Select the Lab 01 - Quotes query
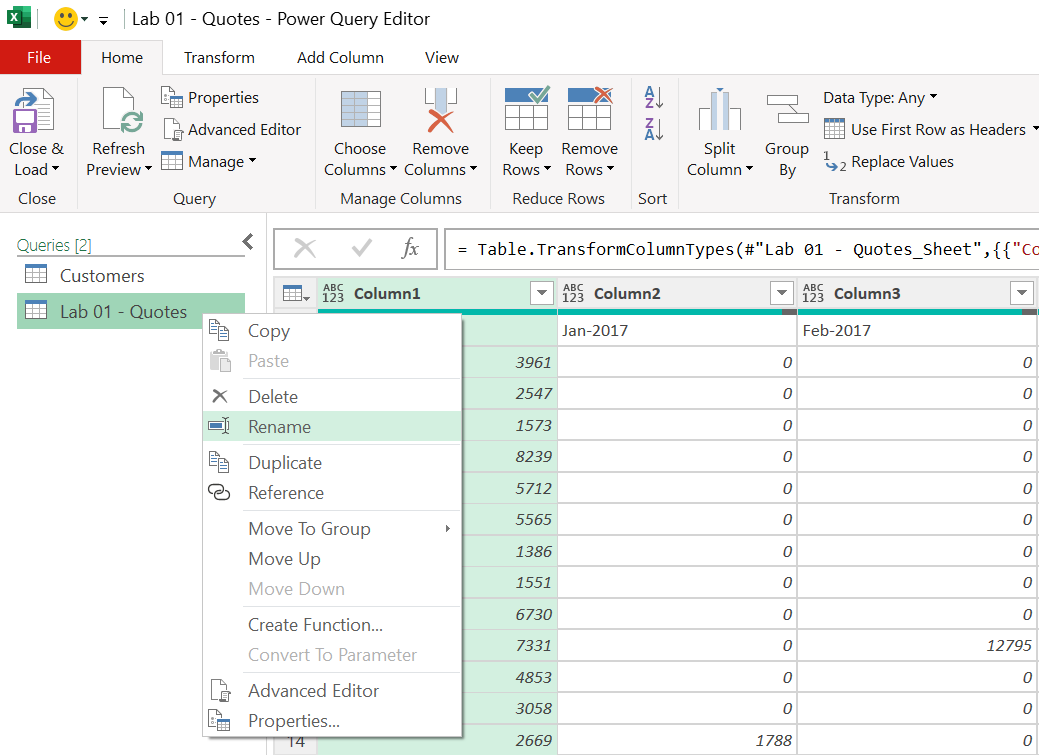The image size is (1039, 755). 131,312
